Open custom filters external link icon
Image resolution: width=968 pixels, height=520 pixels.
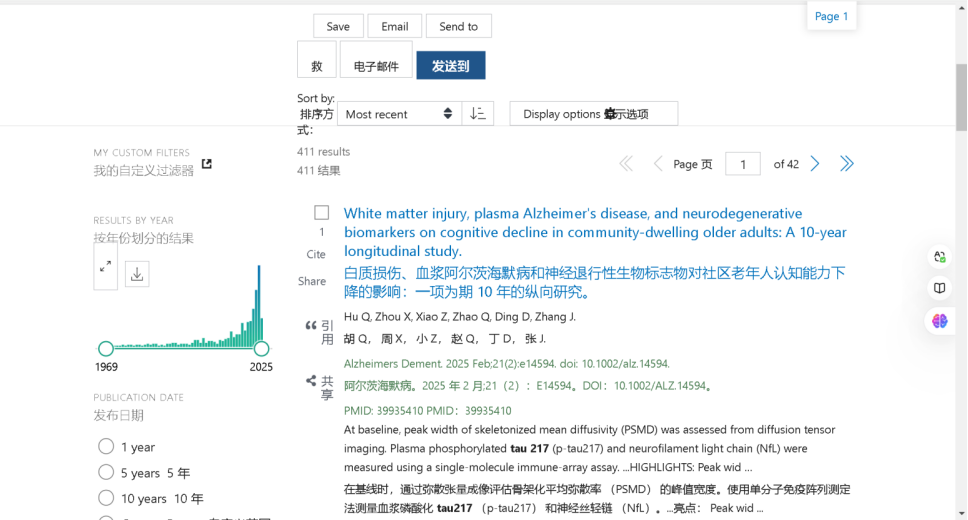[x=207, y=164]
